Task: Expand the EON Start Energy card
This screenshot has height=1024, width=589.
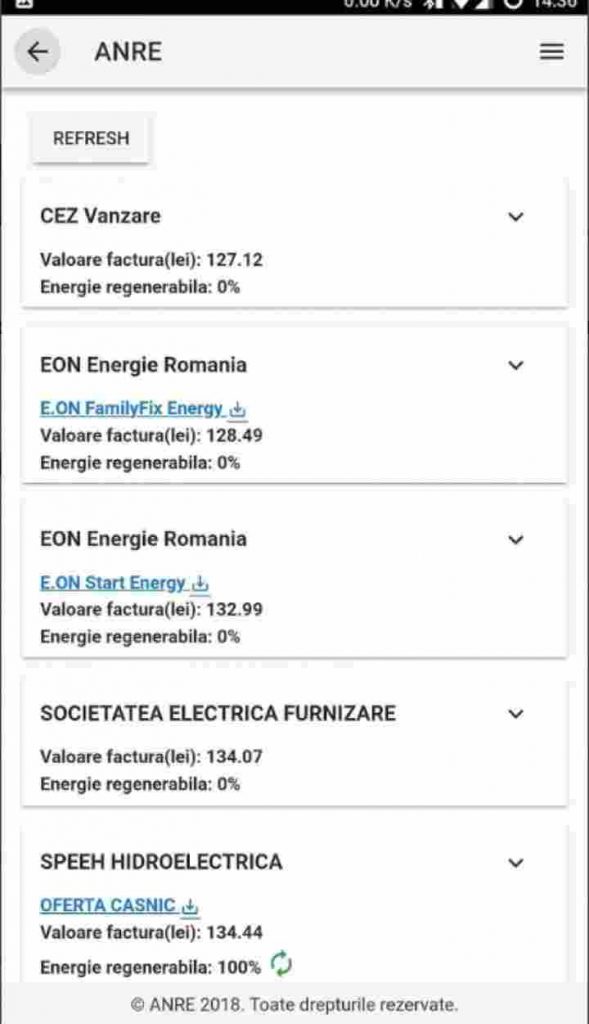Action: click(x=516, y=539)
